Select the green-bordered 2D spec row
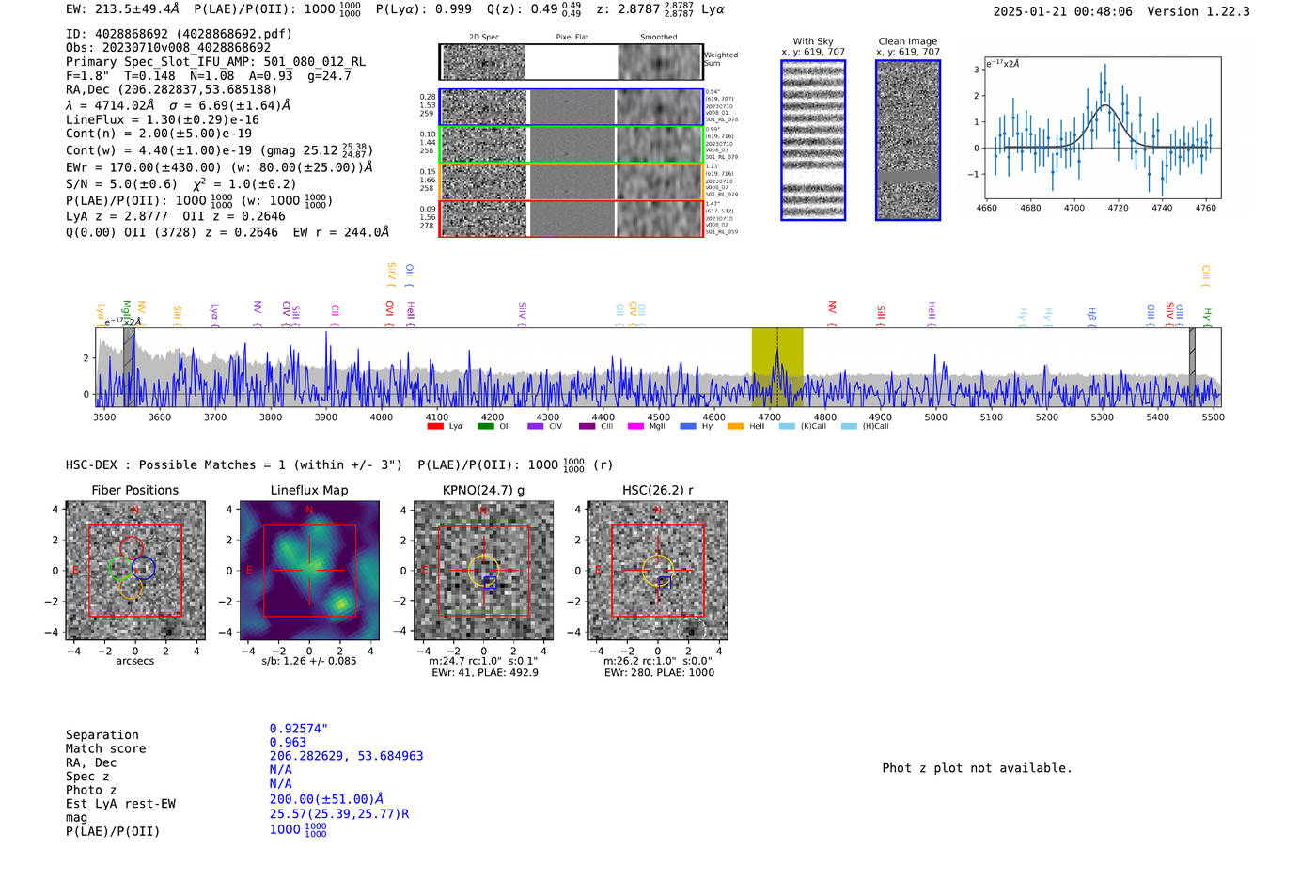The image size is (1316, 896). point(572,145)
